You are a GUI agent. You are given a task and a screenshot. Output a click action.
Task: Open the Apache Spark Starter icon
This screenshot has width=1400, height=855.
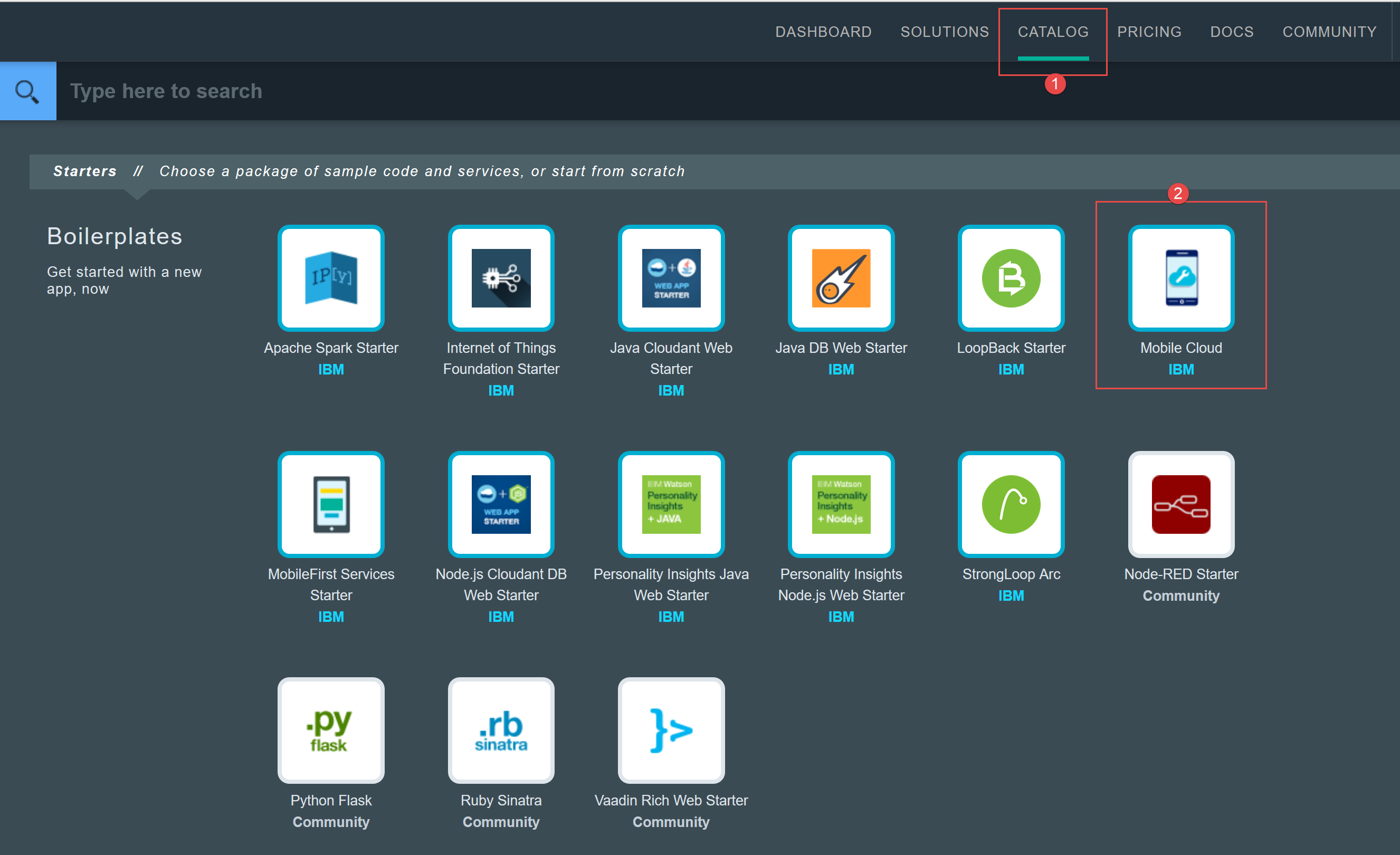tap(331, 278)
